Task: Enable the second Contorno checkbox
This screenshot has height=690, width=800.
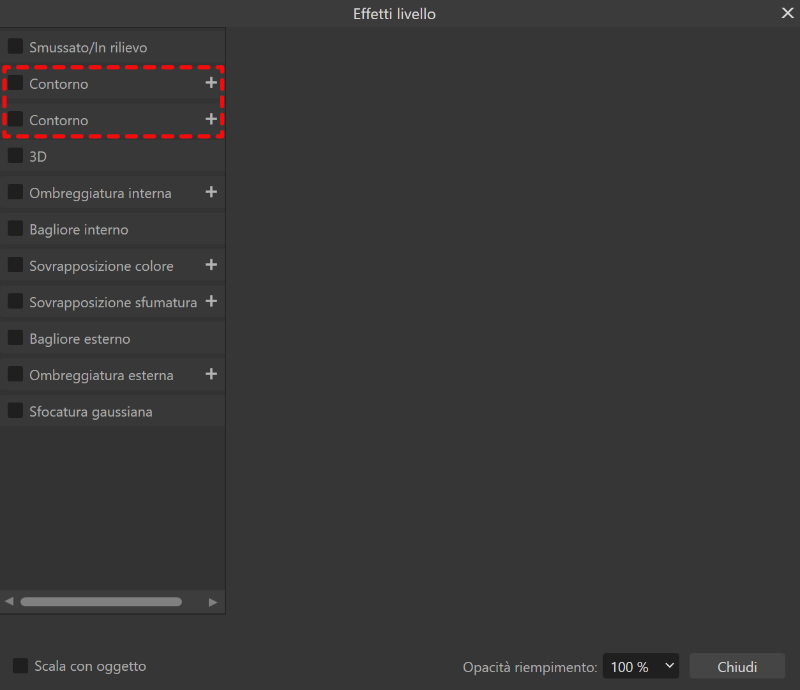Action: 15,119
